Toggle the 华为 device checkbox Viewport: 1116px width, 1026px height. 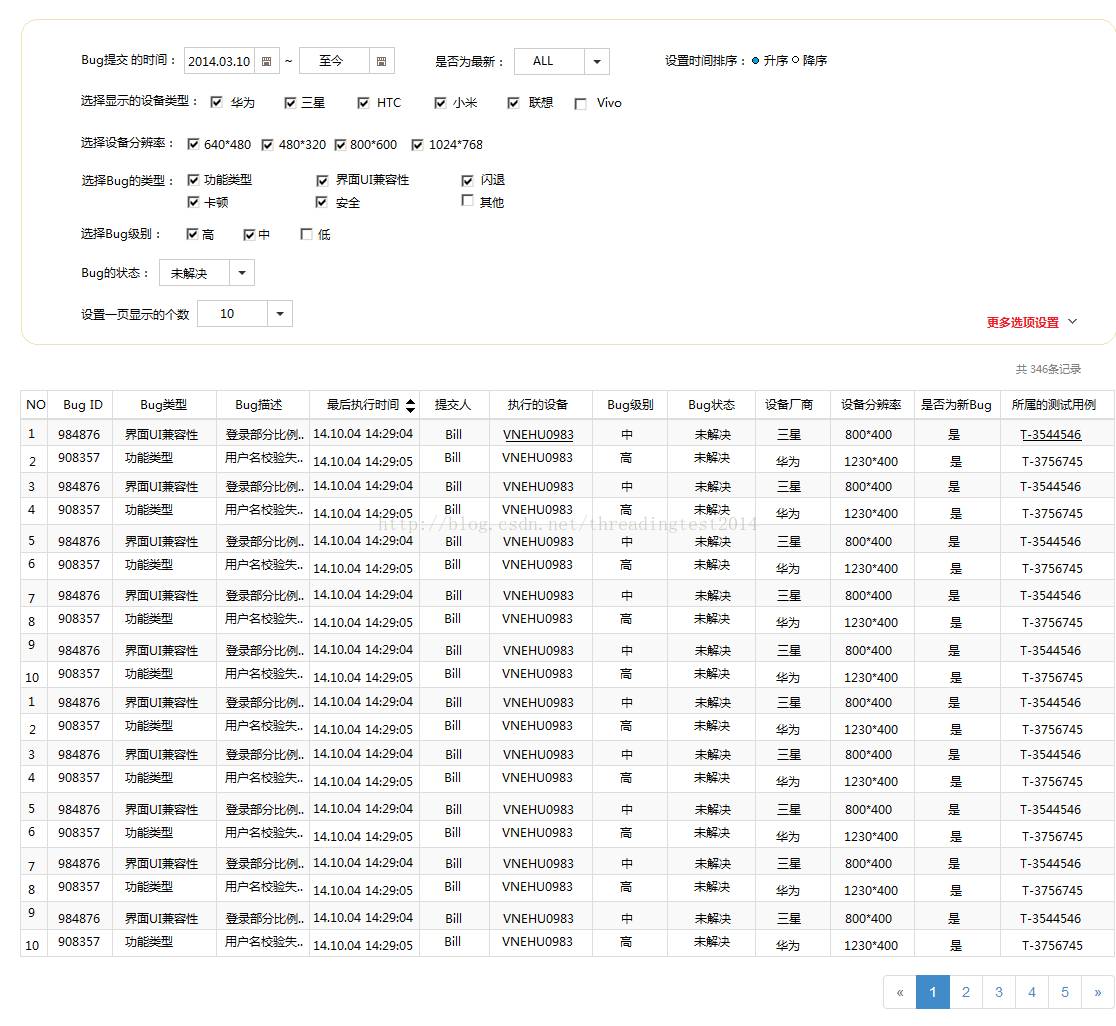tap(216, 102)
